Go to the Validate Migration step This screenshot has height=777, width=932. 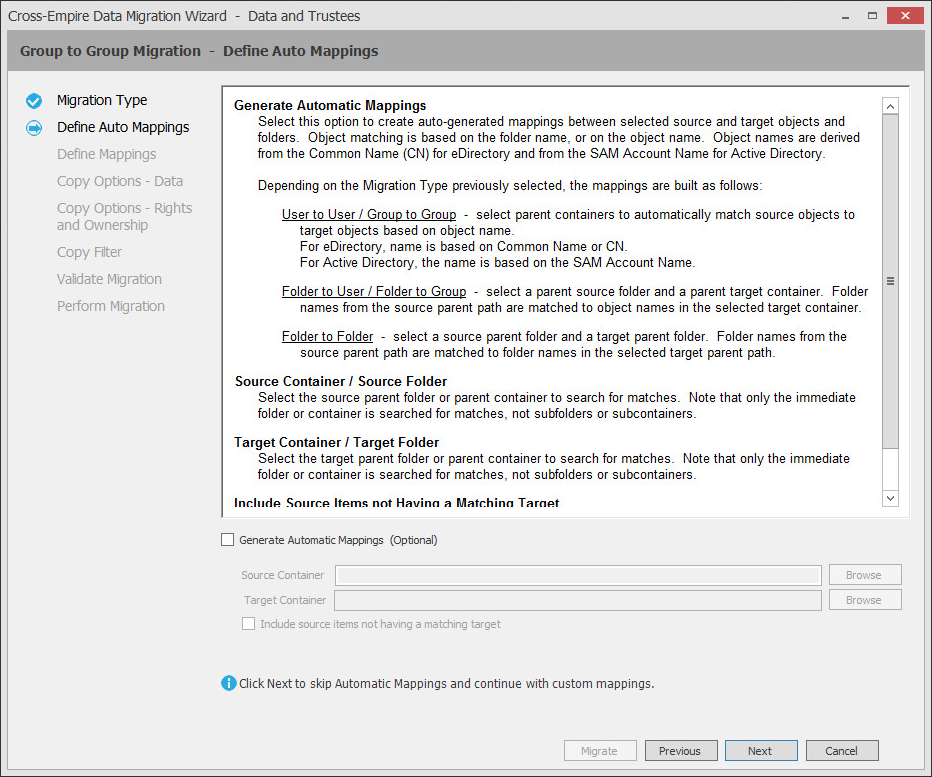(x=109, y=279)
